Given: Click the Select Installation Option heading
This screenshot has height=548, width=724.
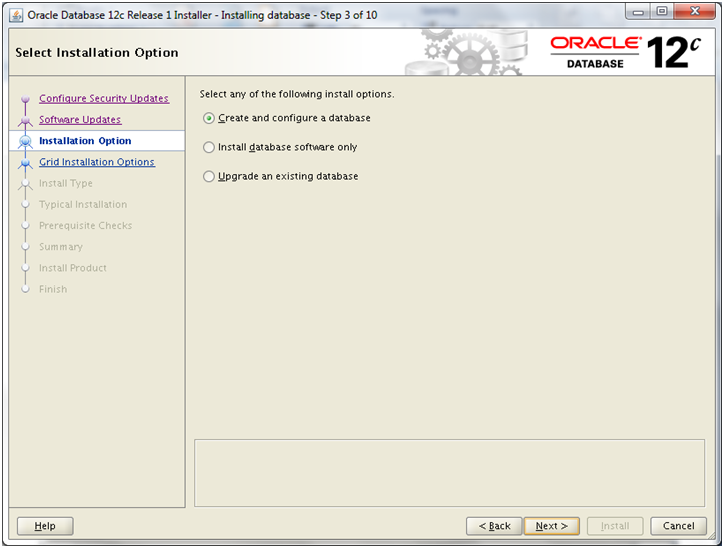Looking at the screenshot, I should coord(97,53).
